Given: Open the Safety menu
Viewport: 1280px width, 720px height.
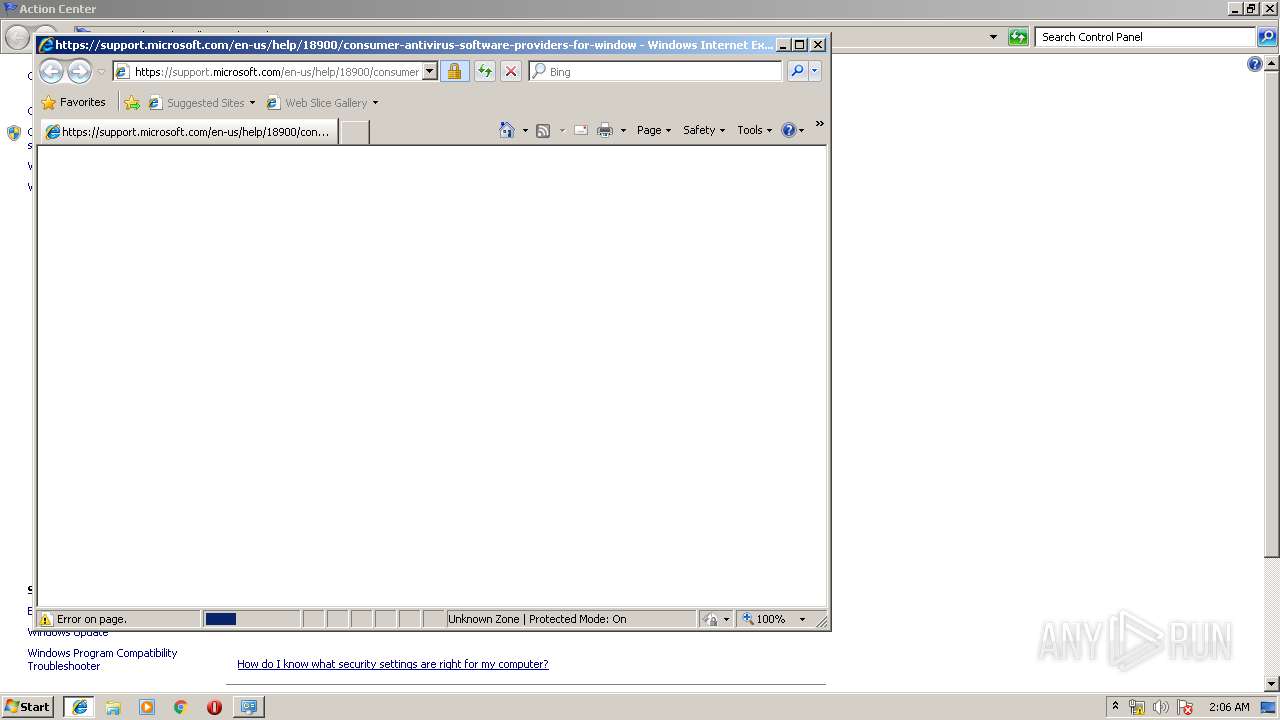Looking at the screenshot, I should [x=704, y=130].
